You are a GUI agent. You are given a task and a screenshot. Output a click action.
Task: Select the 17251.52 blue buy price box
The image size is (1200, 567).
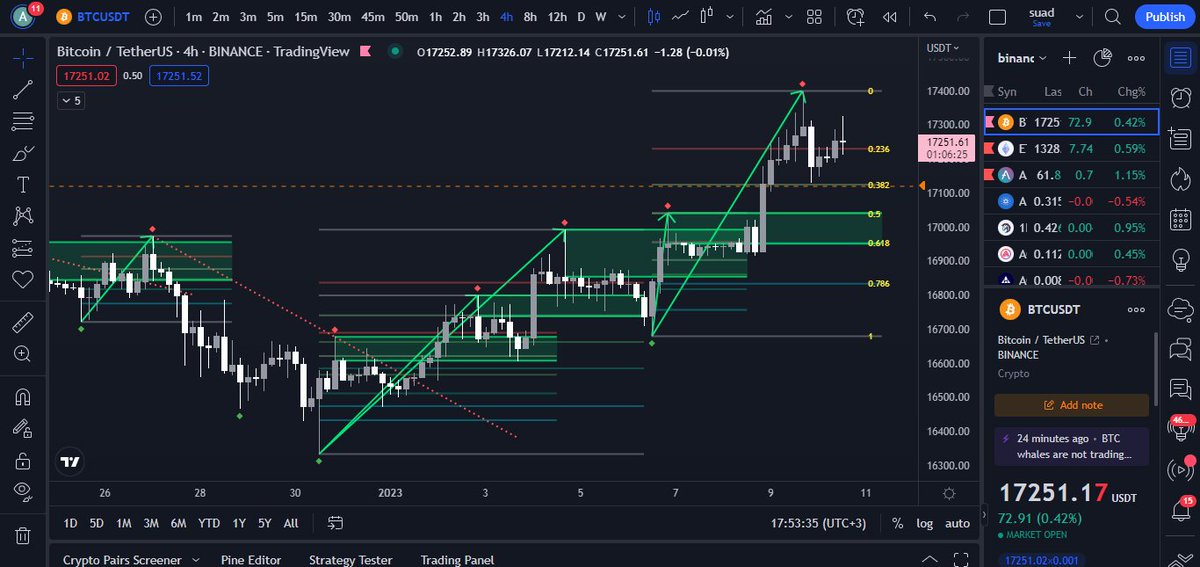pos(179,75)
